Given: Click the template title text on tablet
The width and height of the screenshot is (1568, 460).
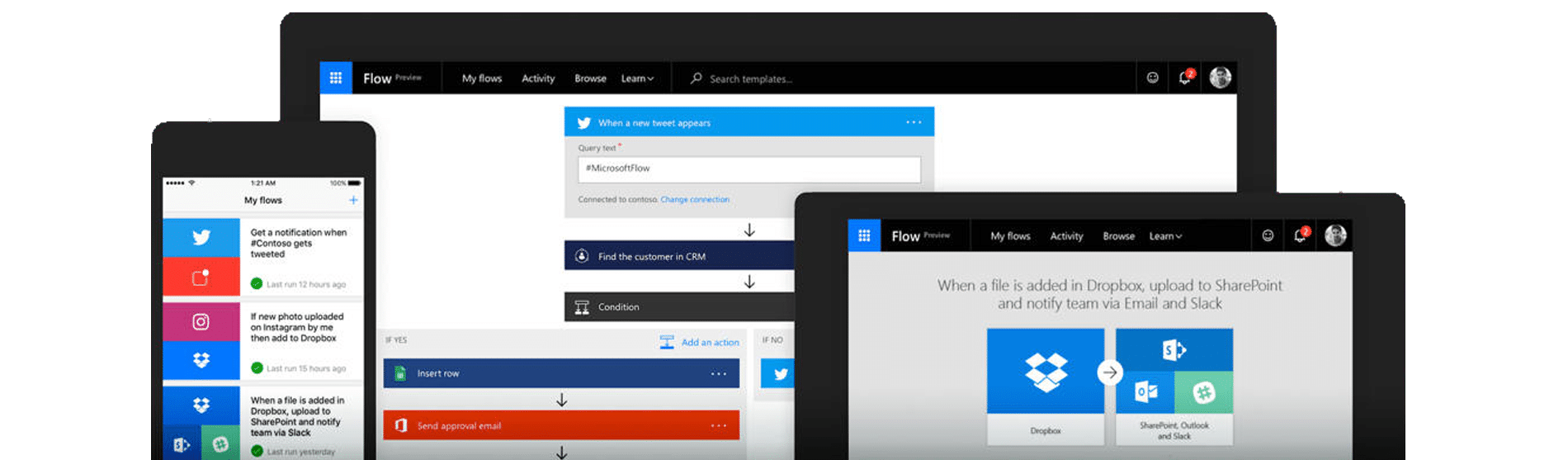Looking at the screenshot, I should click(x=1110, y=294).
